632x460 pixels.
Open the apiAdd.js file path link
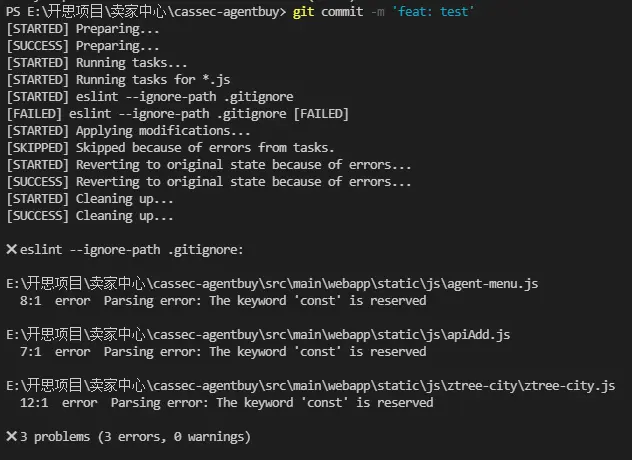(x=261, y=334)
